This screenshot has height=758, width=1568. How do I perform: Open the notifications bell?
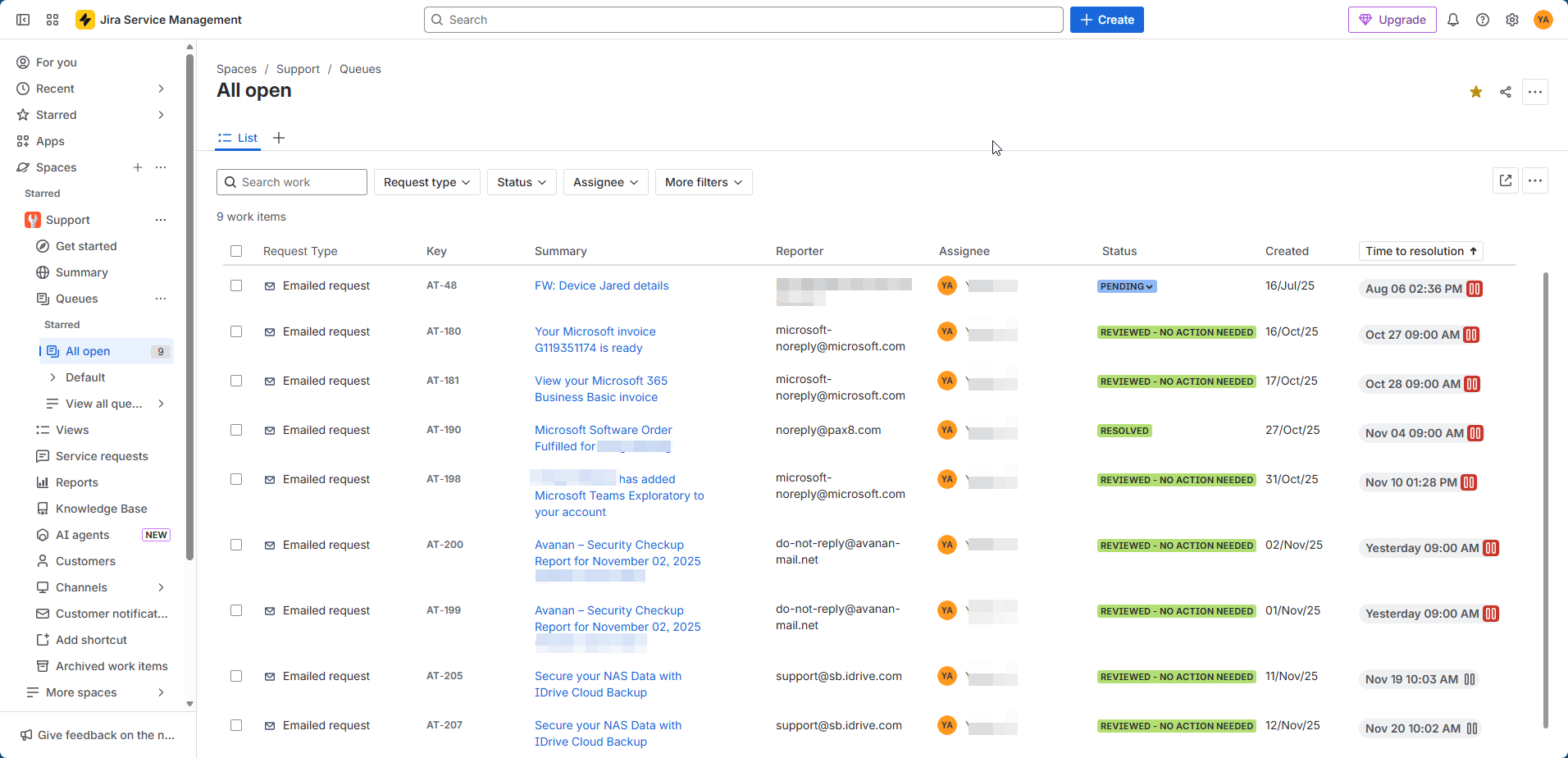click(x=1453, y=20)
